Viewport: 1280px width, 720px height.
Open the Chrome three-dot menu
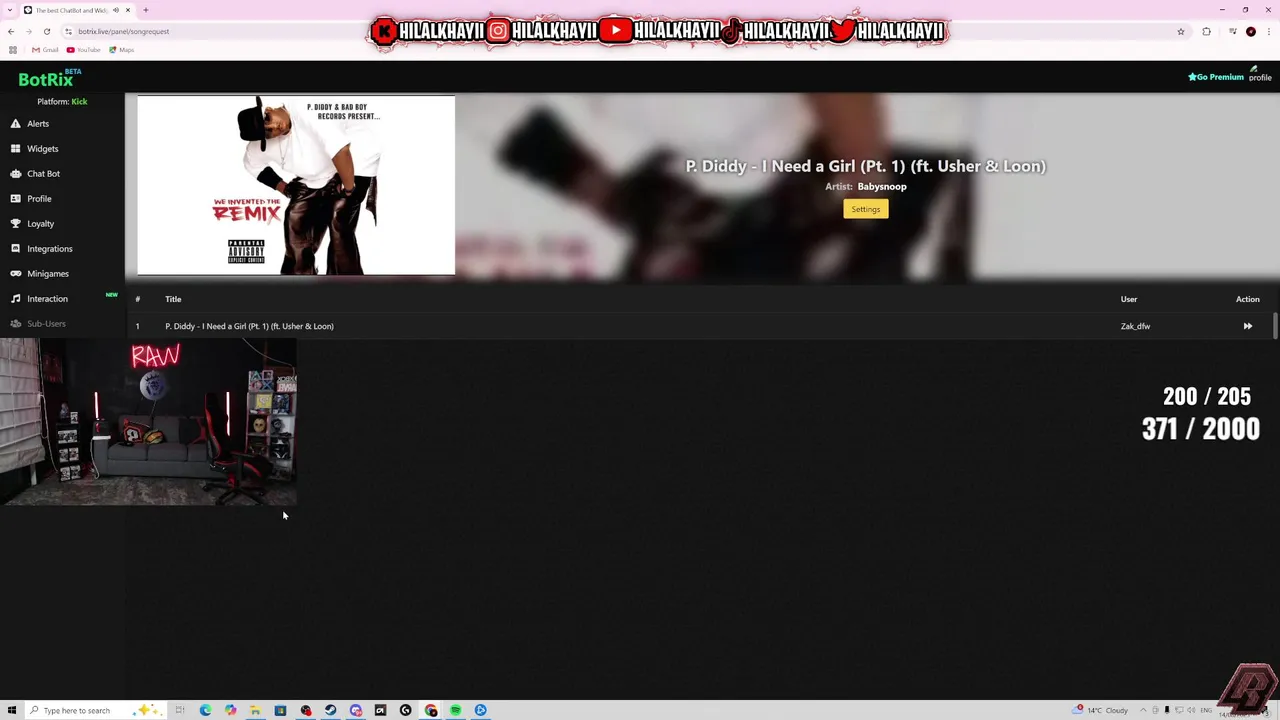coord(1269,31)
